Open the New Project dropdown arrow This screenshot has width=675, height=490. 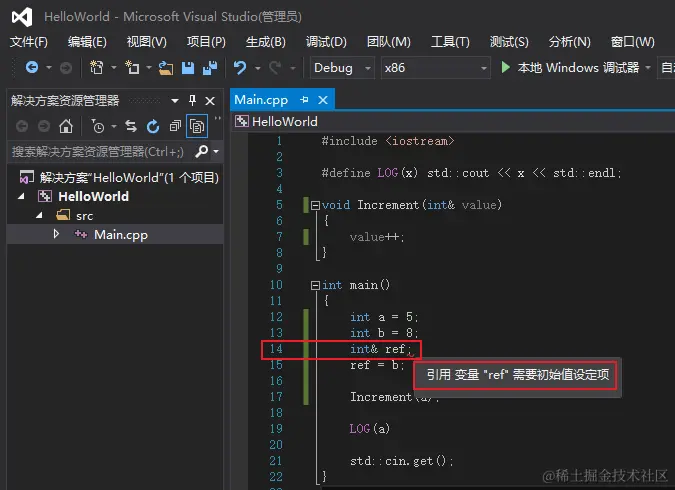tap(114, 68)
